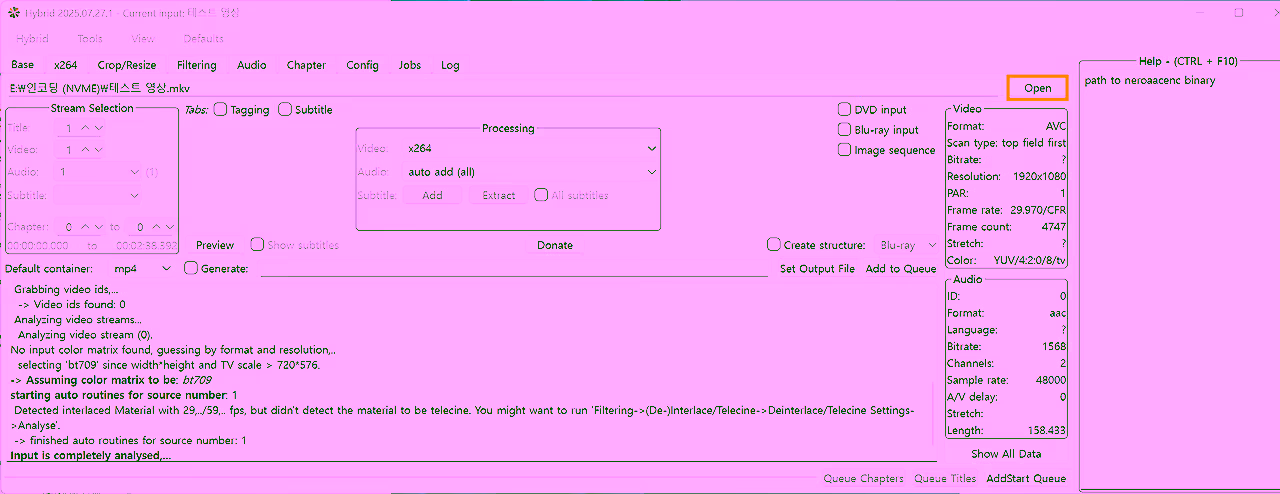The width and height of the screenshot is (1280, 494).
Task: Click the 'Assuming color matrix to be: bt709' line
Action: coord(110,380)
